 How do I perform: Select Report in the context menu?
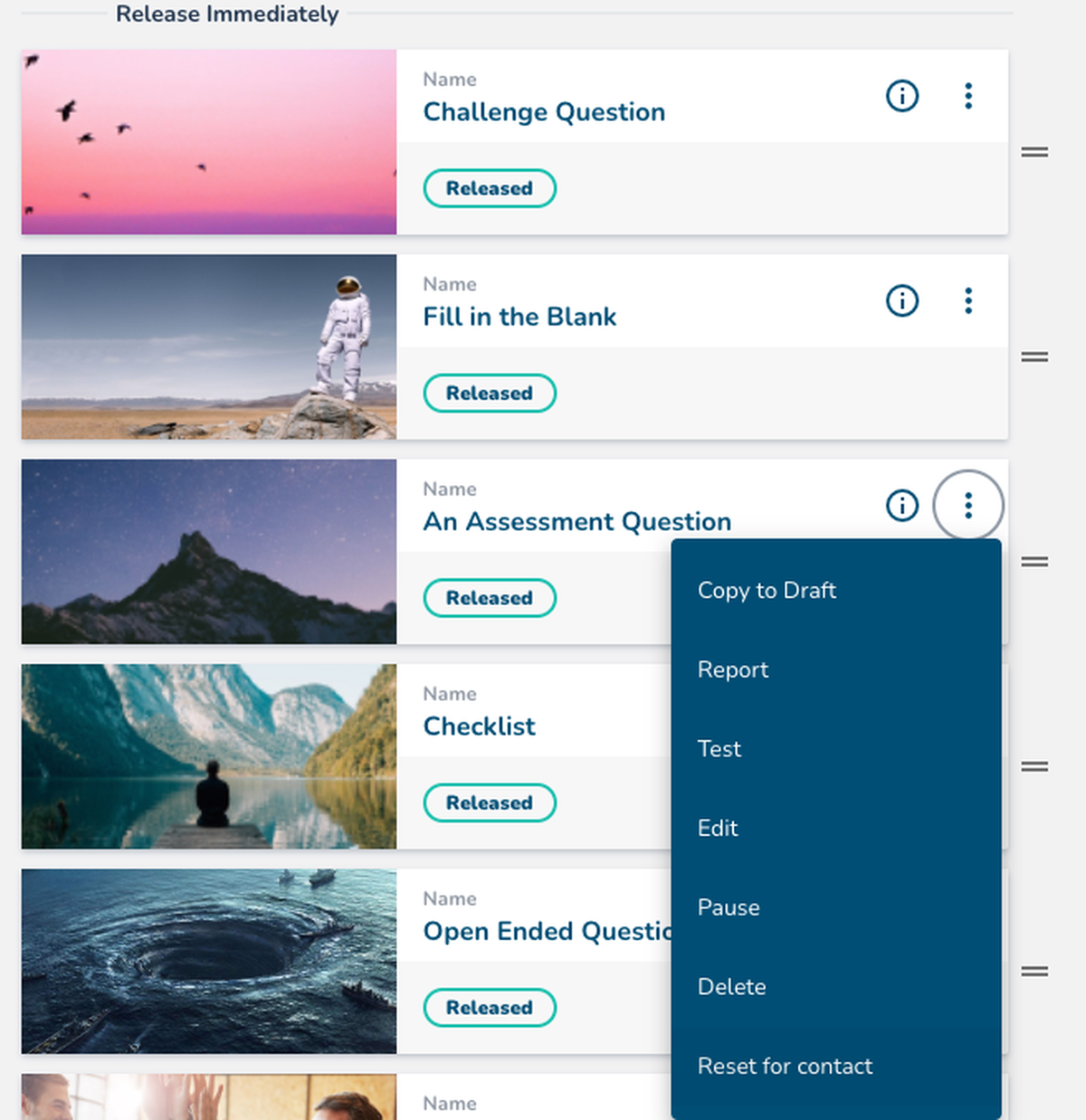click(x=836, y=669)
